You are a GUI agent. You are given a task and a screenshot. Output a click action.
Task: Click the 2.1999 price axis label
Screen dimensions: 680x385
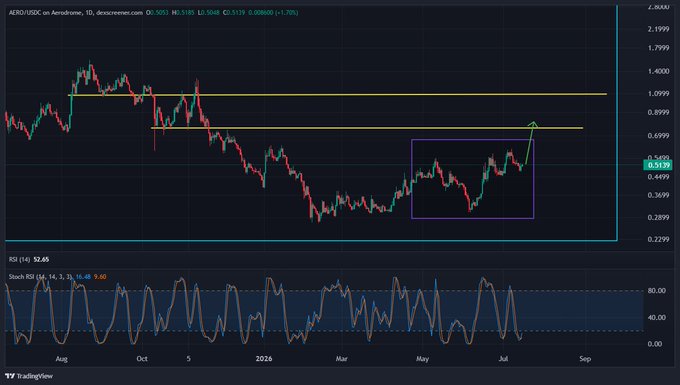[658, 29]
